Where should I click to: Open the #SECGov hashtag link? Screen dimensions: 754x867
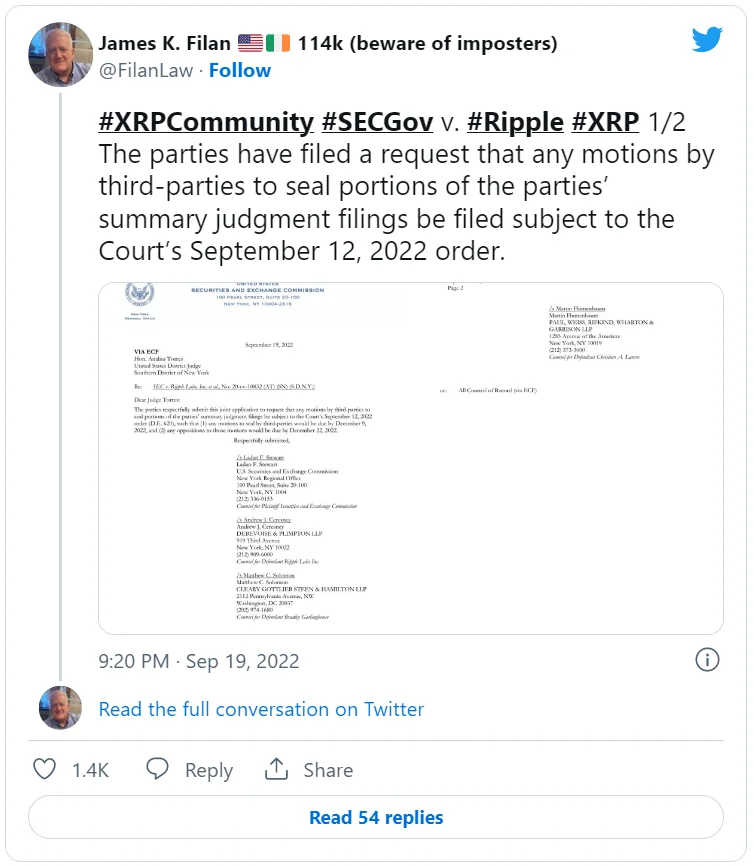[377, 122]
